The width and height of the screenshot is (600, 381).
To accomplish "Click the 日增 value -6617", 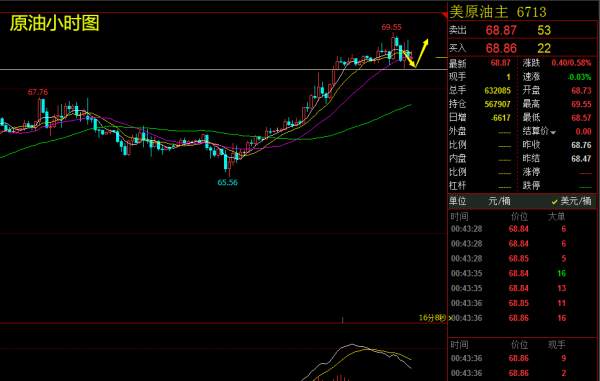I will (x=501, y=118).
